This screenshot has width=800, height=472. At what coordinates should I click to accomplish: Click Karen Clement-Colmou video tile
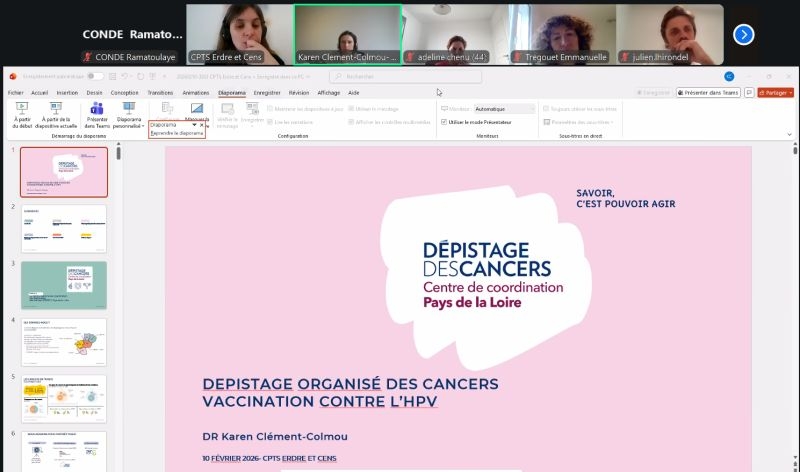pyautogui.click(x=347, y=35)
